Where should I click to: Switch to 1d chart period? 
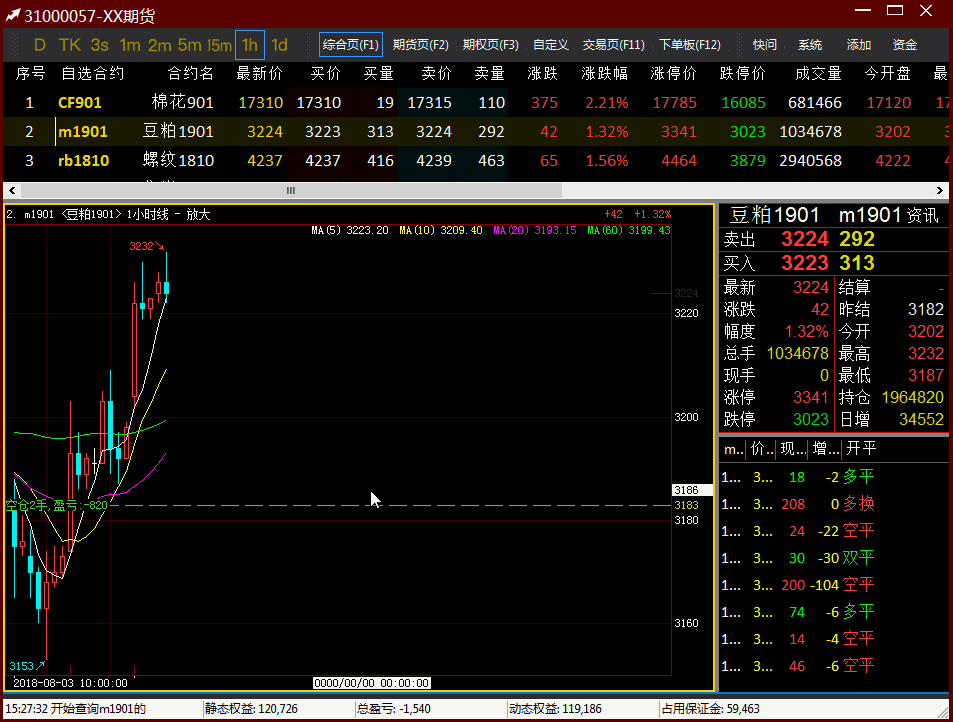280,45
